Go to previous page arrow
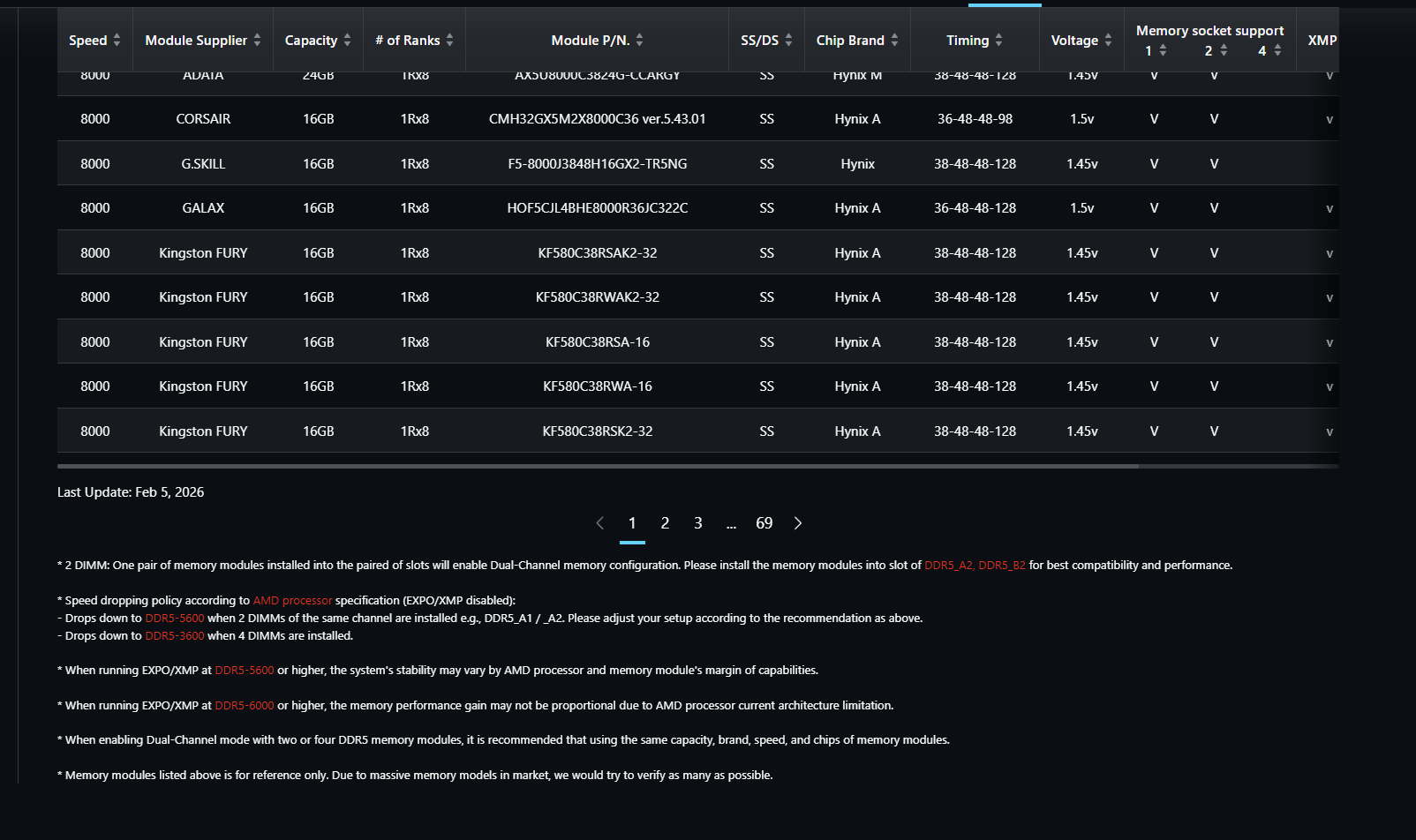The height and width of the screenshot is (840, 1416). (x=600, y=523)
